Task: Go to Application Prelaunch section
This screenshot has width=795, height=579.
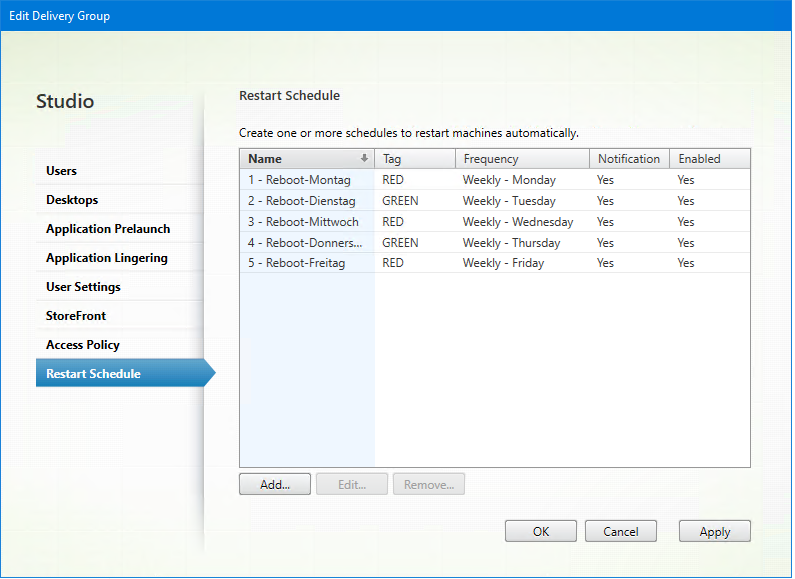Action: click(x=108, y=229)
